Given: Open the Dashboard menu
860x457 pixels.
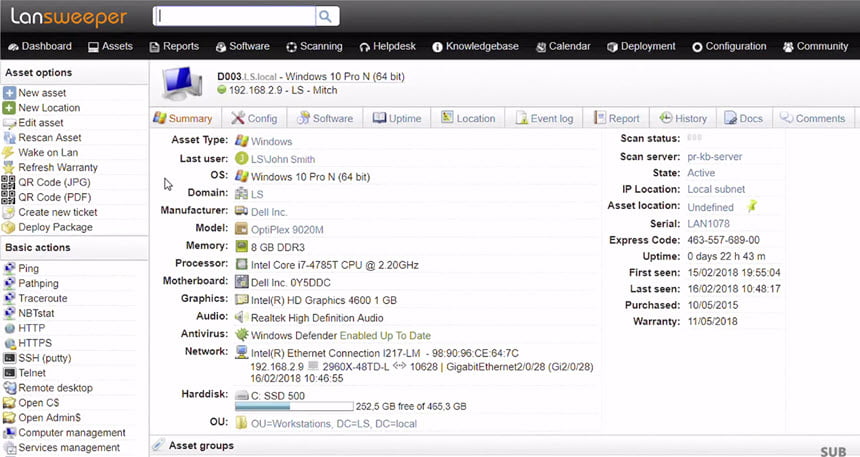Looking at the screenshot, I should point(40,47).
